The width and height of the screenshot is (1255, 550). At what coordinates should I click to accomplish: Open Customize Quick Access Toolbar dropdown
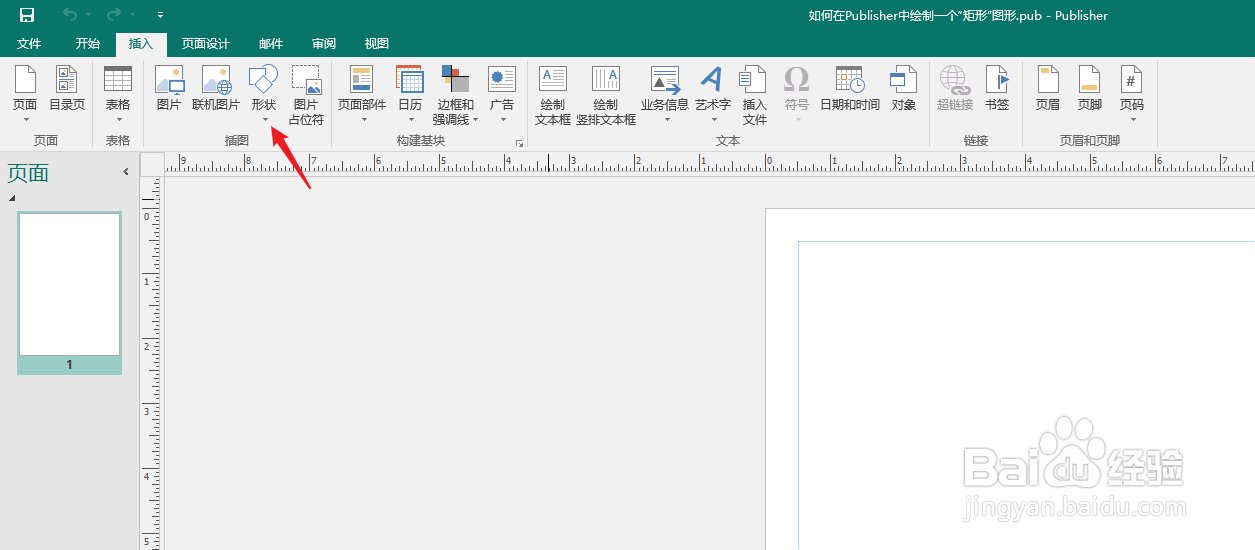coord(161,16)
